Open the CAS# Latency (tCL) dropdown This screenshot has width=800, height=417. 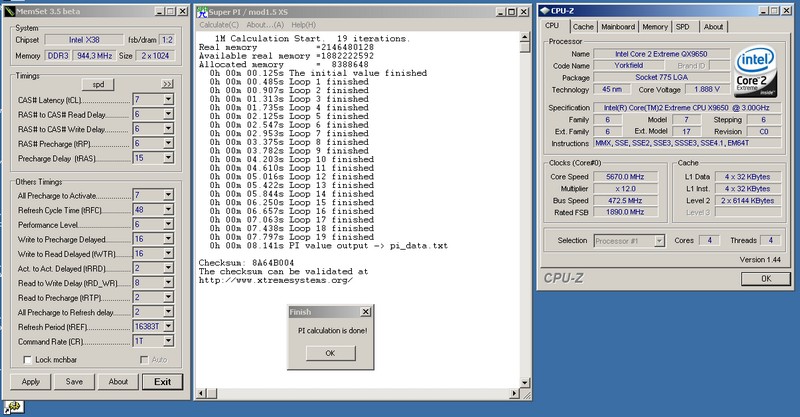168,100
